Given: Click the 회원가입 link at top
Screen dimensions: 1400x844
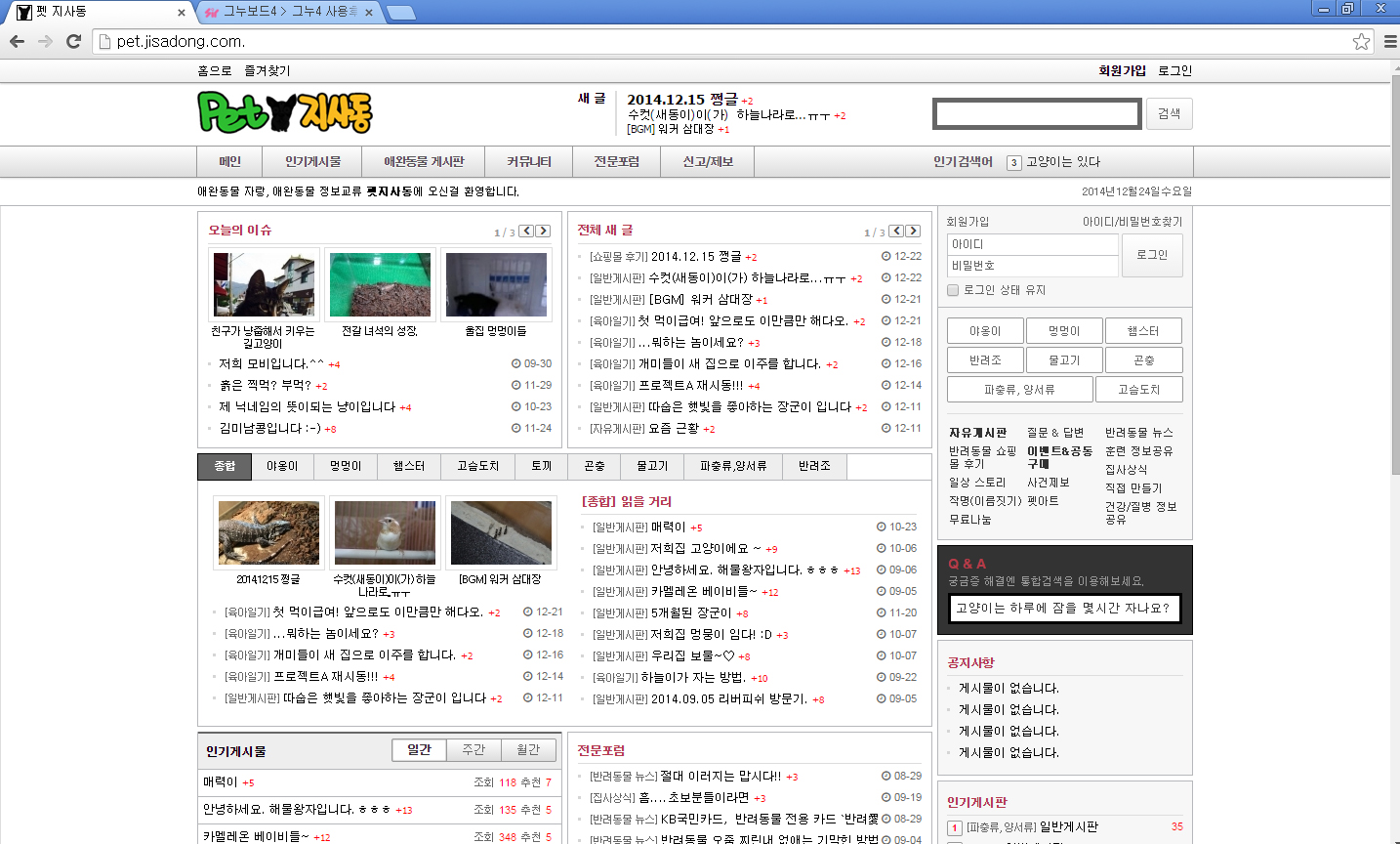Looking at the screenshot, I should (1122, 70).
